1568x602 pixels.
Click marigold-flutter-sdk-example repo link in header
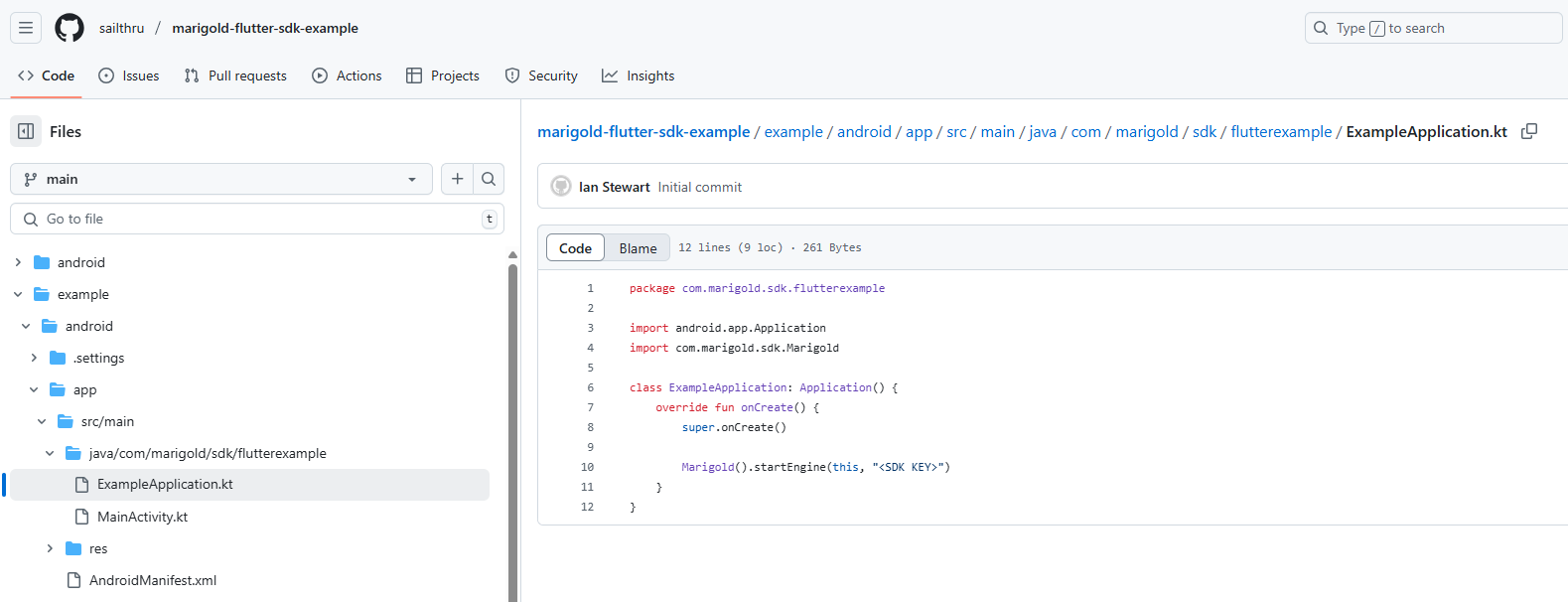pyautogui.click(x=265, y=28)
